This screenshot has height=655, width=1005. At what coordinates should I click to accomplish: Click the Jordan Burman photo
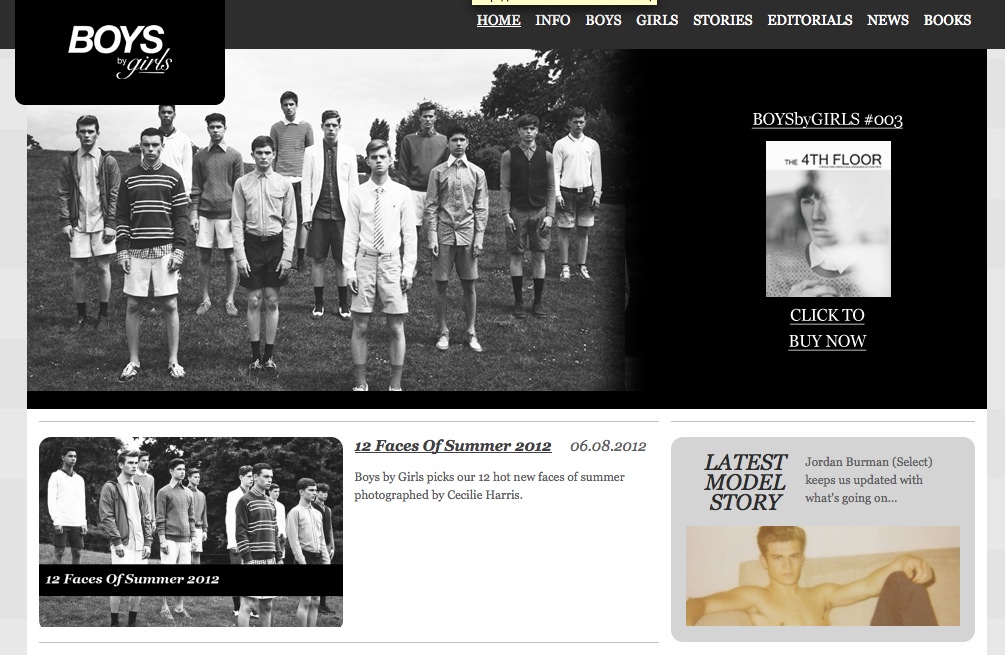click(823, 576)
